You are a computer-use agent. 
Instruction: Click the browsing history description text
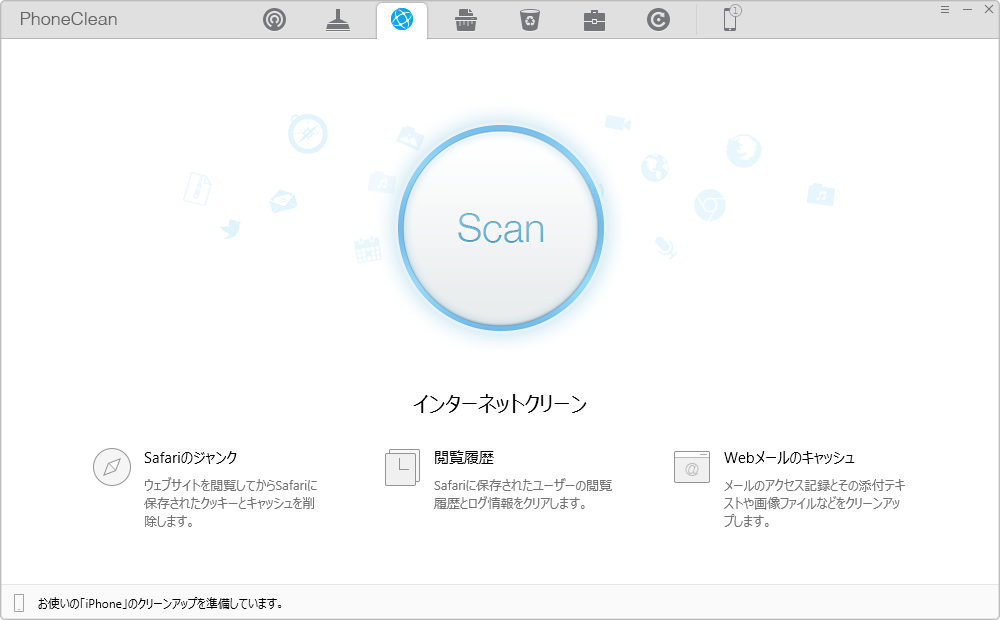click(x=522, y=494)
